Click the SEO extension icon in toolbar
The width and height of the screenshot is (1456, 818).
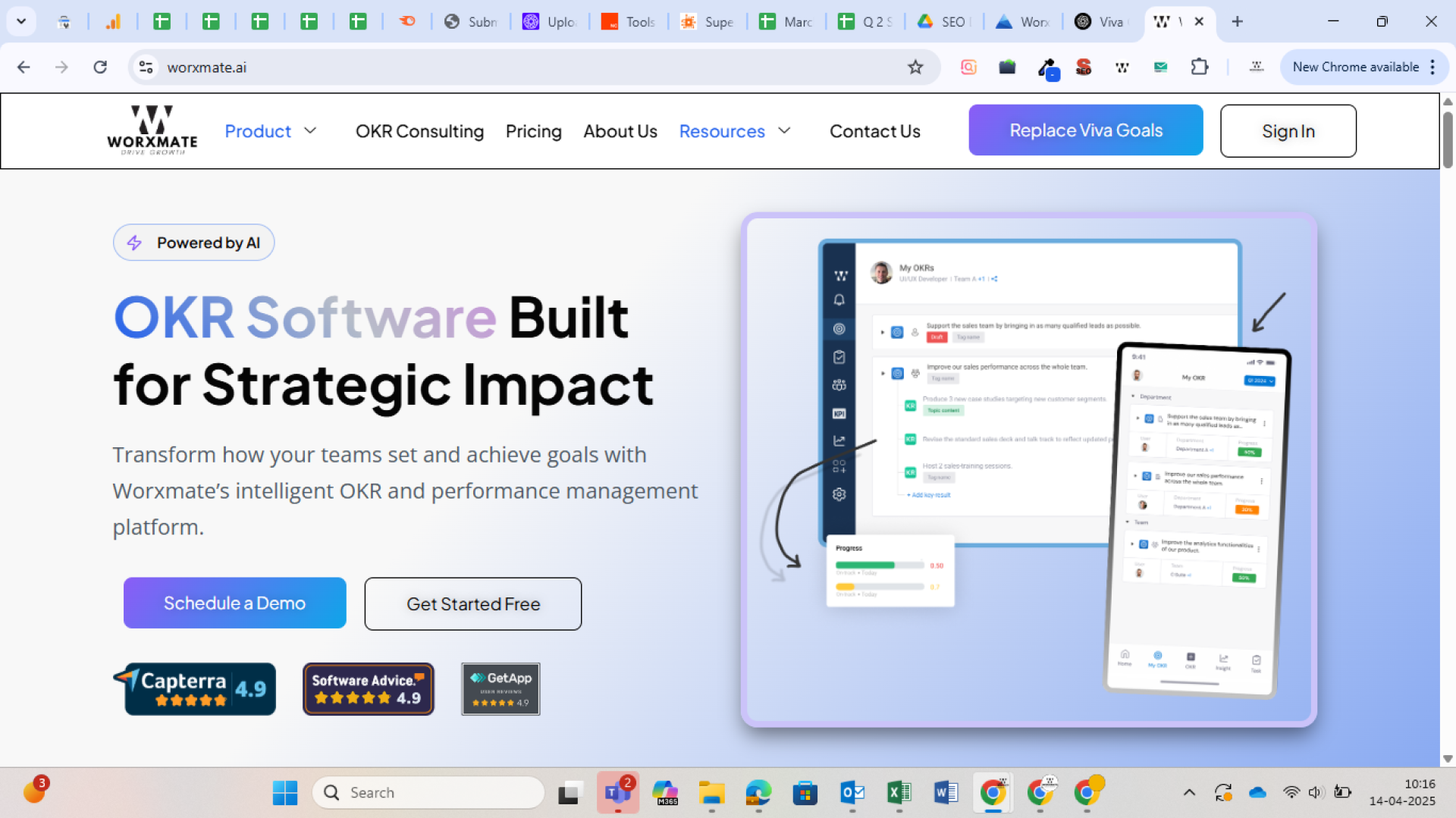[x=1084, y=67]
